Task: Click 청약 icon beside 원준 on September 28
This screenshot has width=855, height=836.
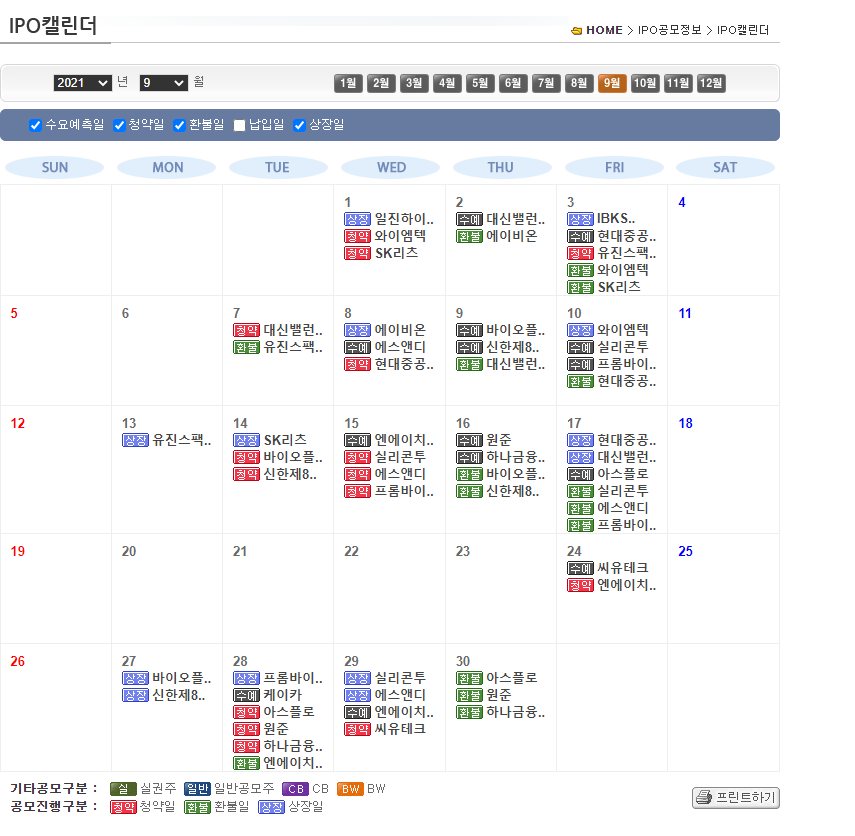Action: tap(246, 730)
